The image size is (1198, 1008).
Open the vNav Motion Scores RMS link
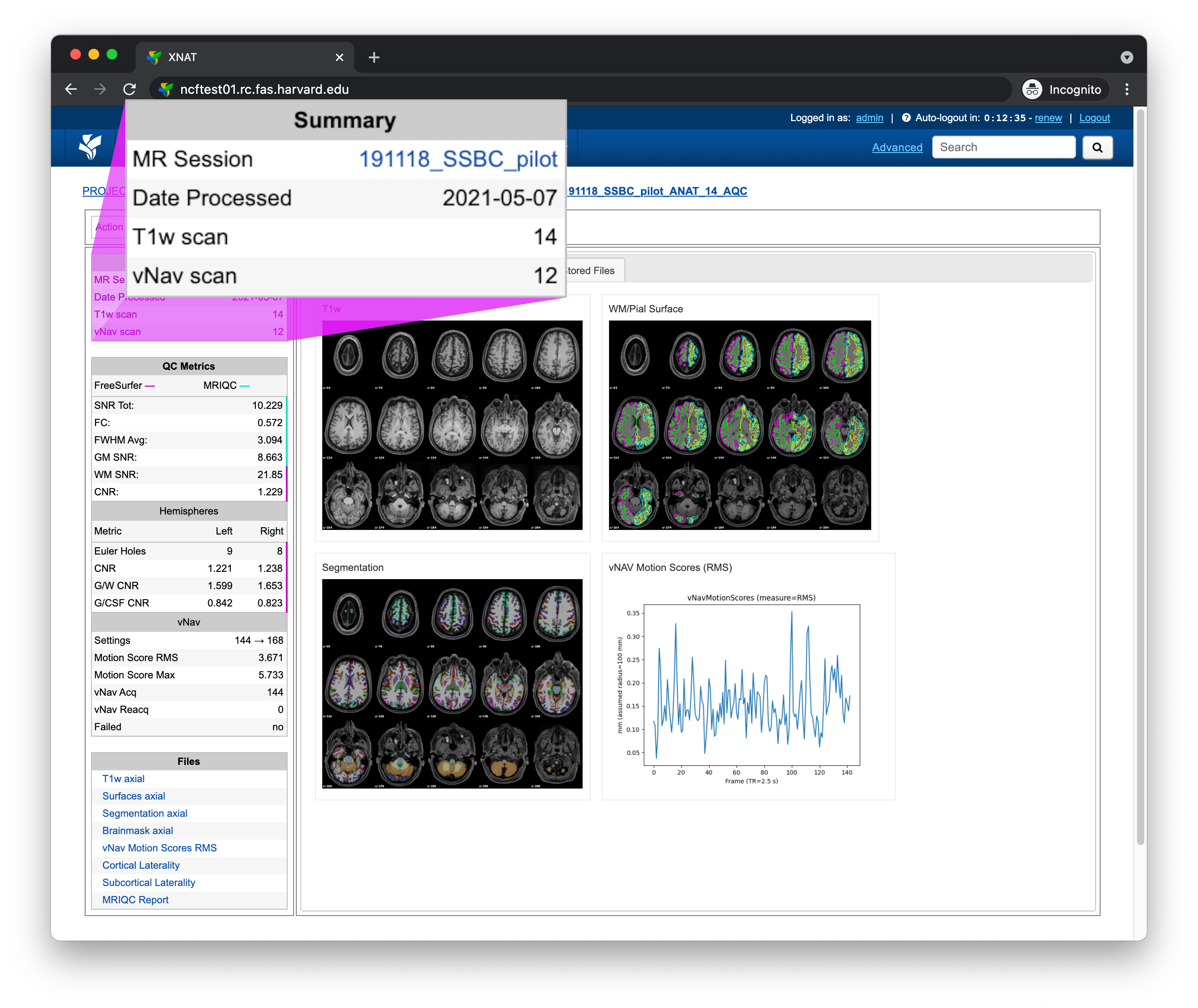pyautogui.click(x=159, y=847)
